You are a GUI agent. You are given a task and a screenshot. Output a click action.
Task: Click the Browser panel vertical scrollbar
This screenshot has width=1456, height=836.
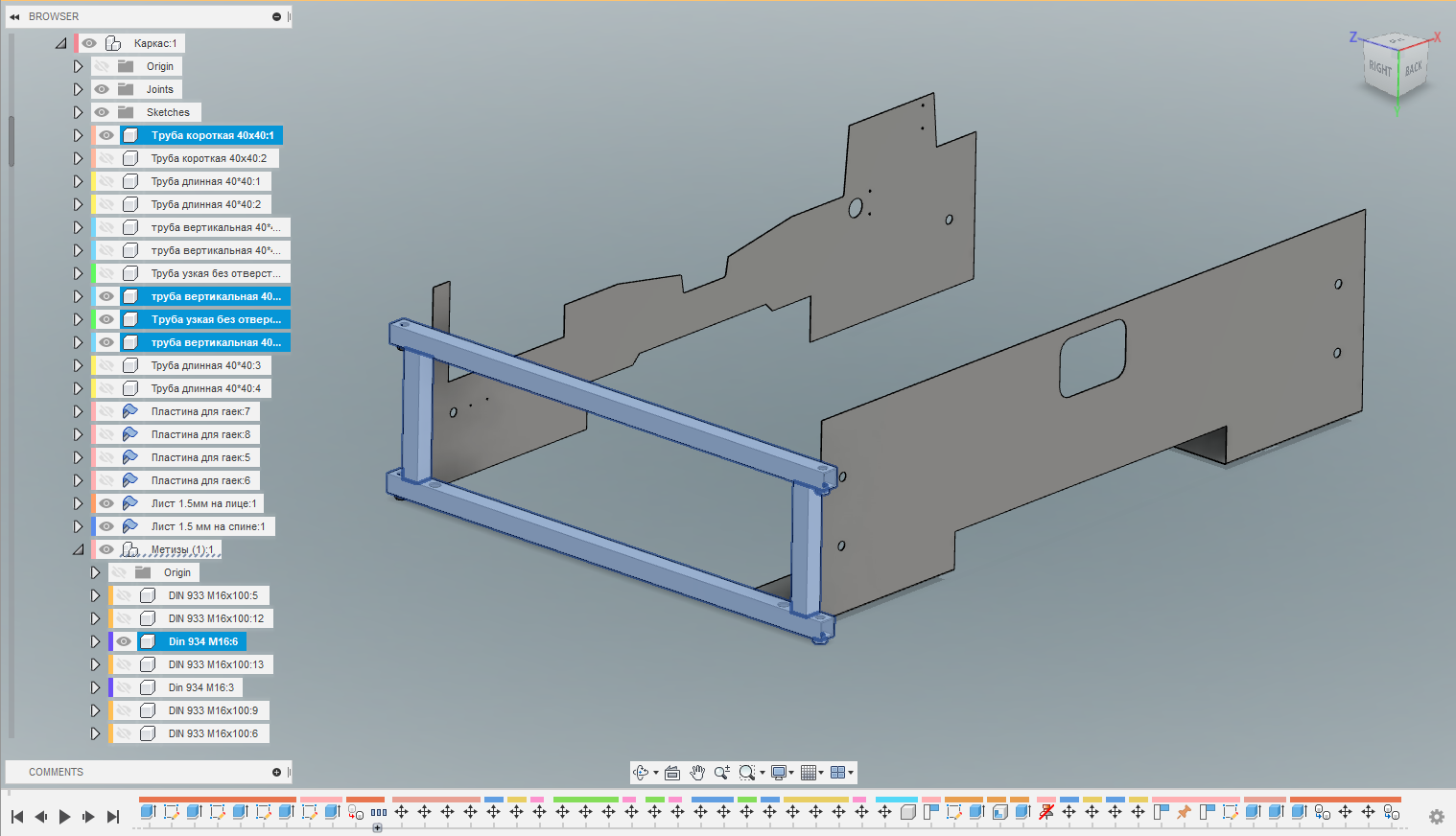[12, 141]
